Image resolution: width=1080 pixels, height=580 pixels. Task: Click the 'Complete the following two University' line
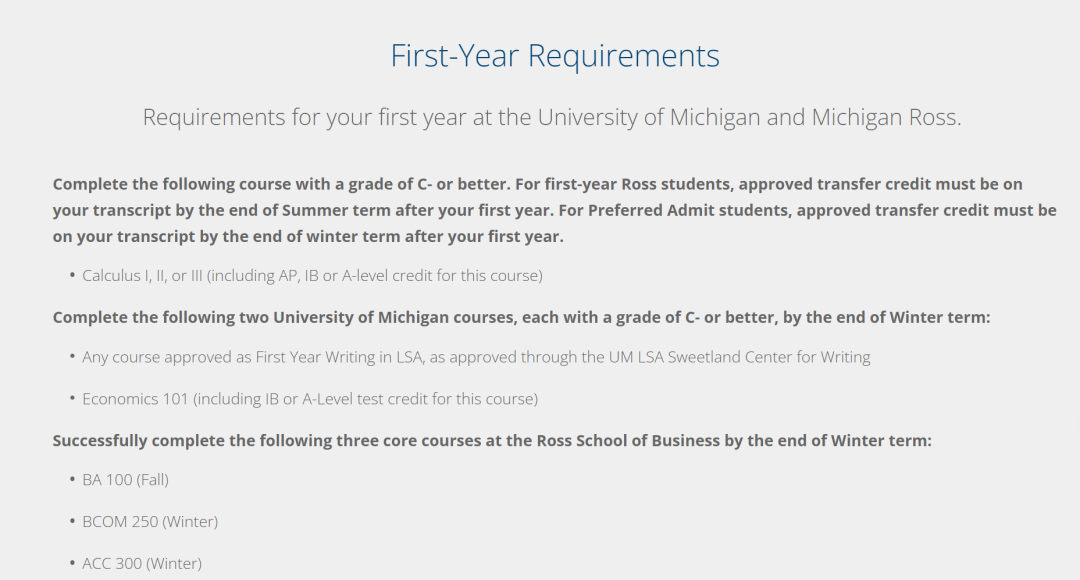pos(521,318)
